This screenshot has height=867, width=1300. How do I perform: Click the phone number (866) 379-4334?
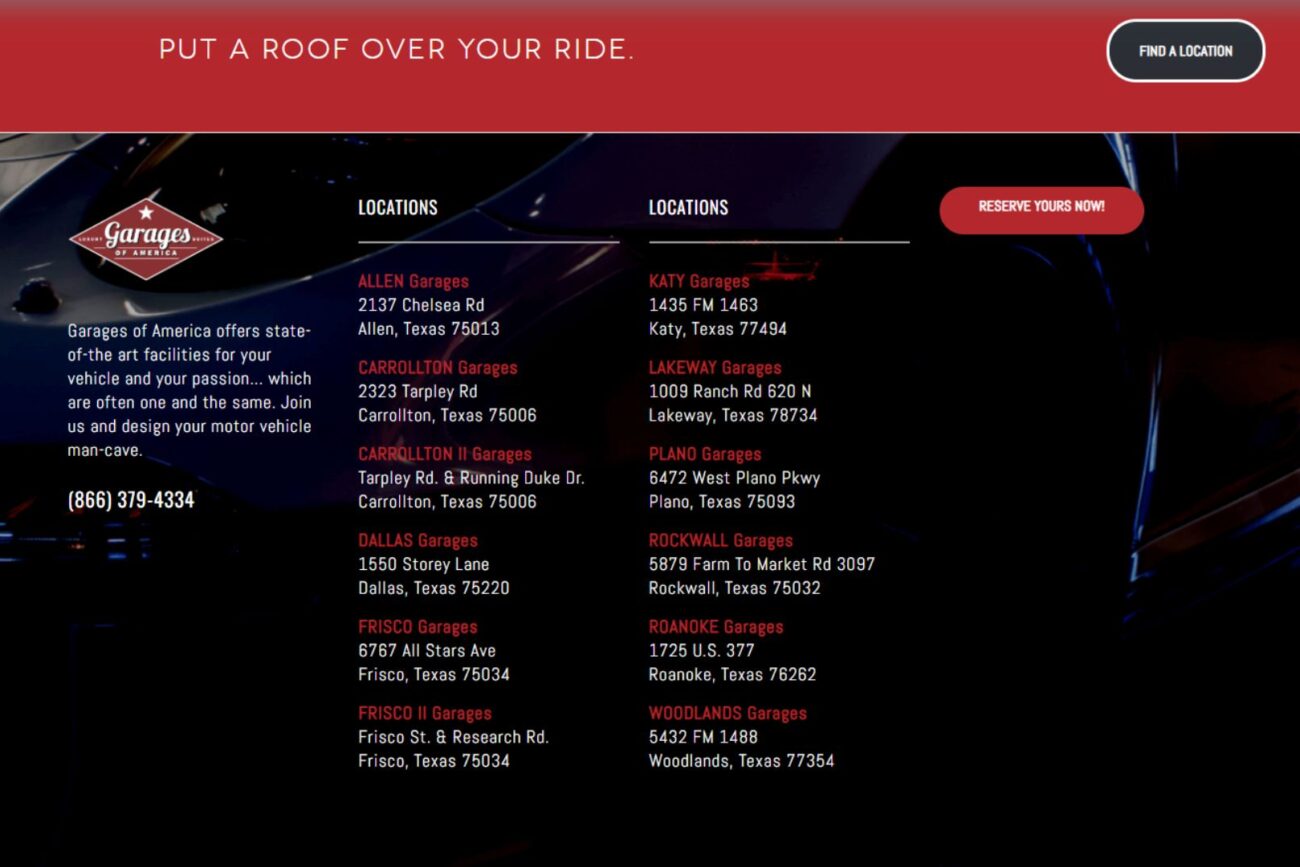pyautogui.click(x=131, y=500)
